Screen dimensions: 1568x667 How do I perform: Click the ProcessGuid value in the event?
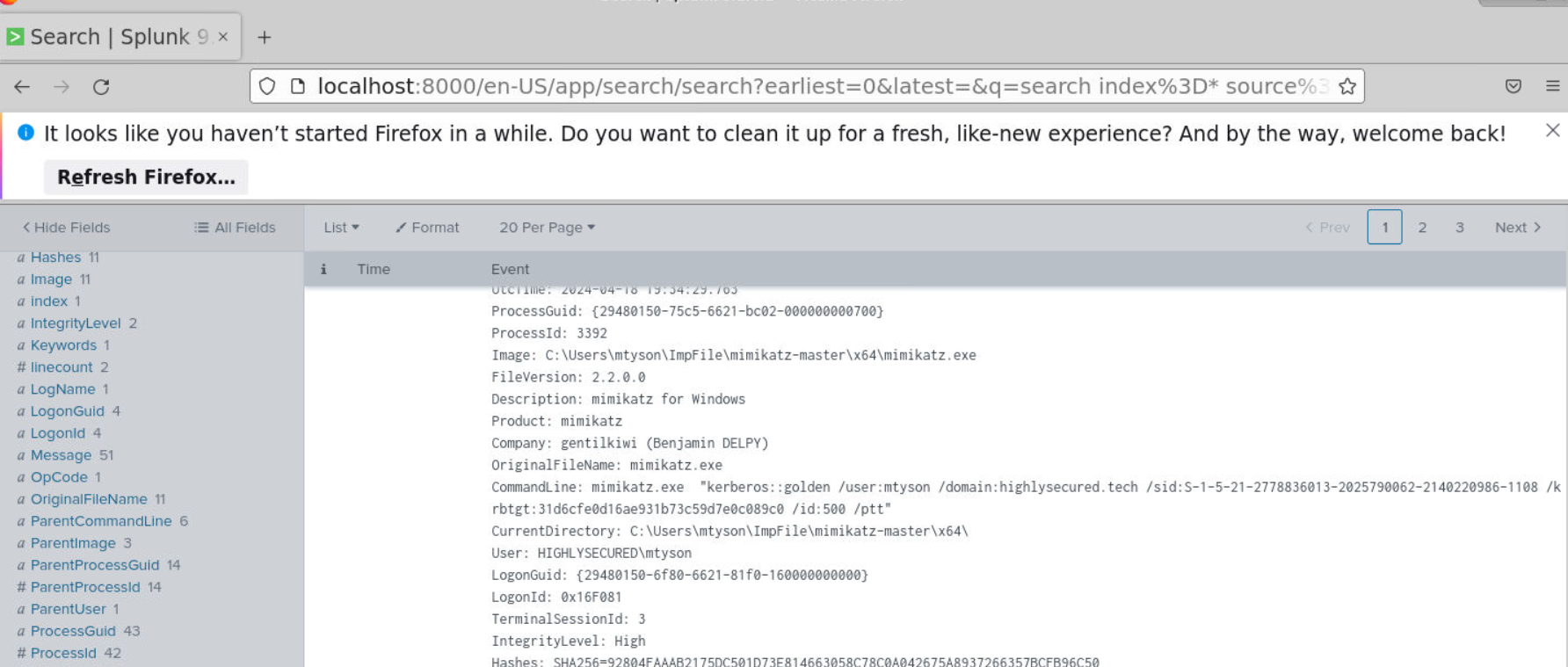(737, 311)
